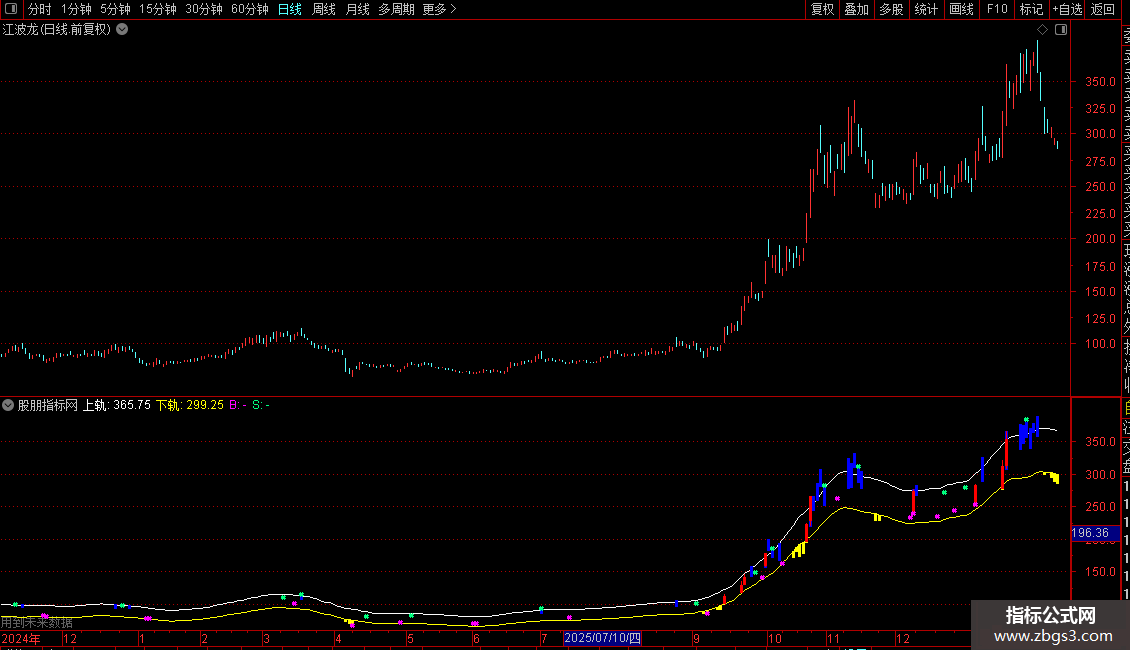Click the 2025/07/10/四 date marker
Viewport: 1130px width, 650px height.
pyautogui.click(x=602, y=638)
